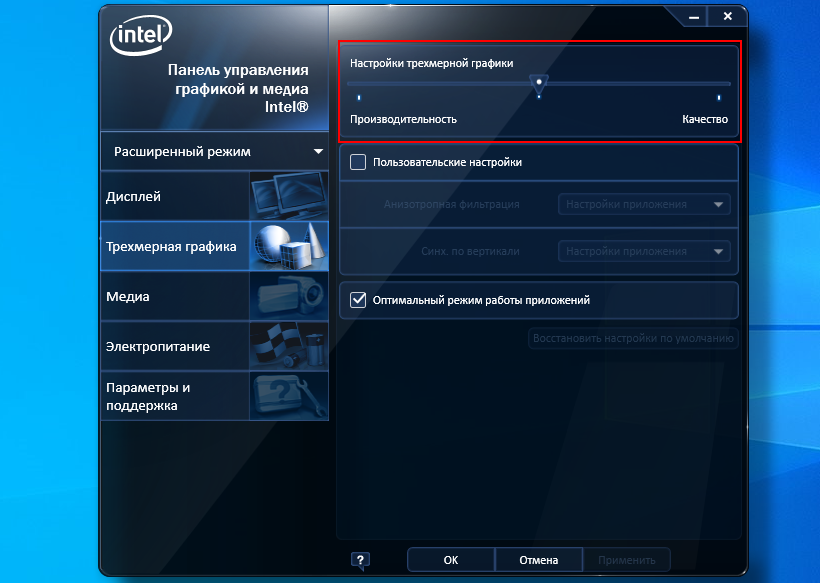
Task: Open the Display section monitor icon
Action: [x=289, y=196]
